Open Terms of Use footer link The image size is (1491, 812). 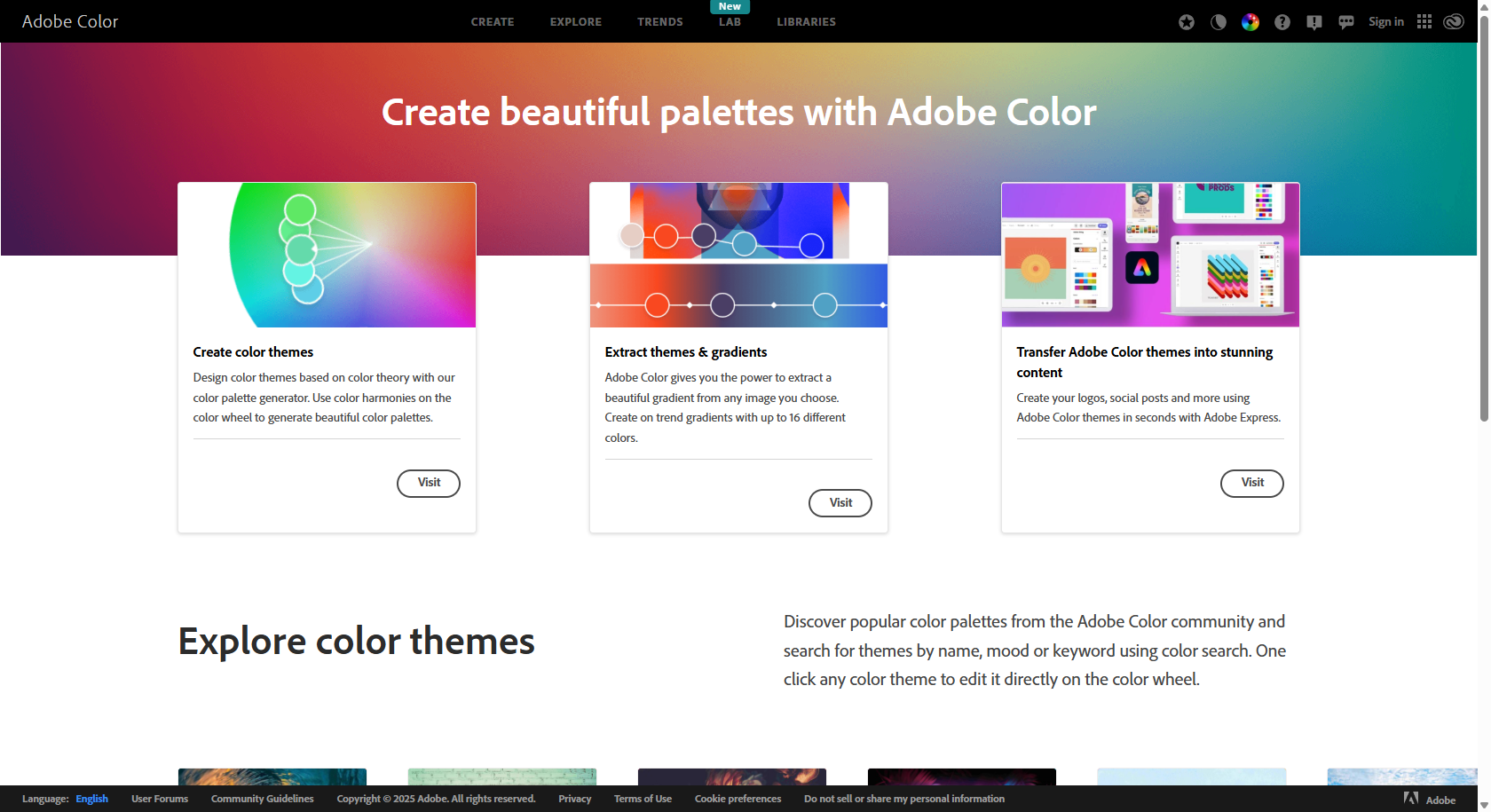[x=643, y=799]
